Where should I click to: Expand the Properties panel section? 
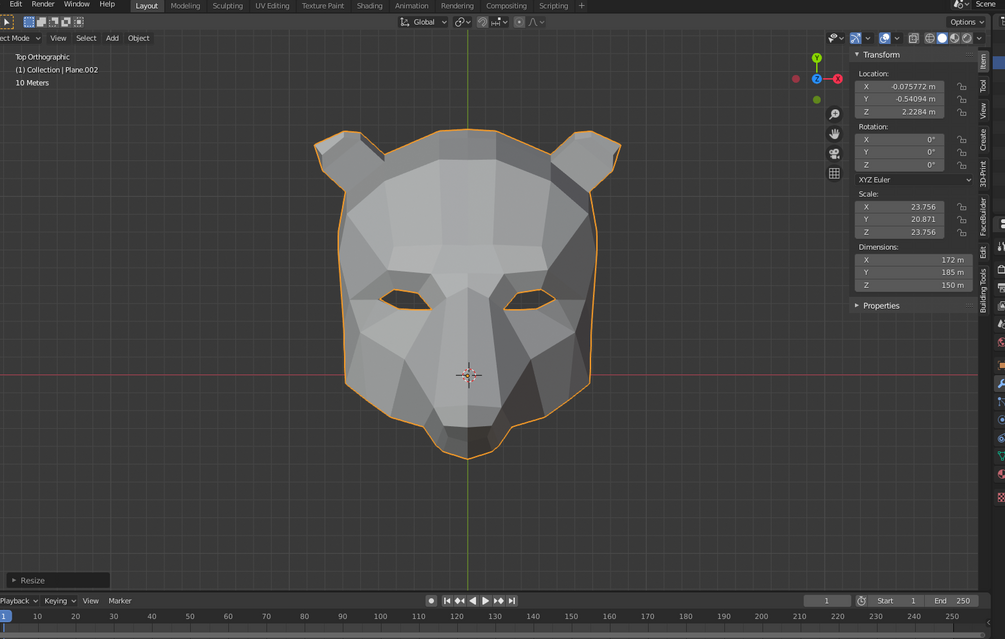pos(881,306)
